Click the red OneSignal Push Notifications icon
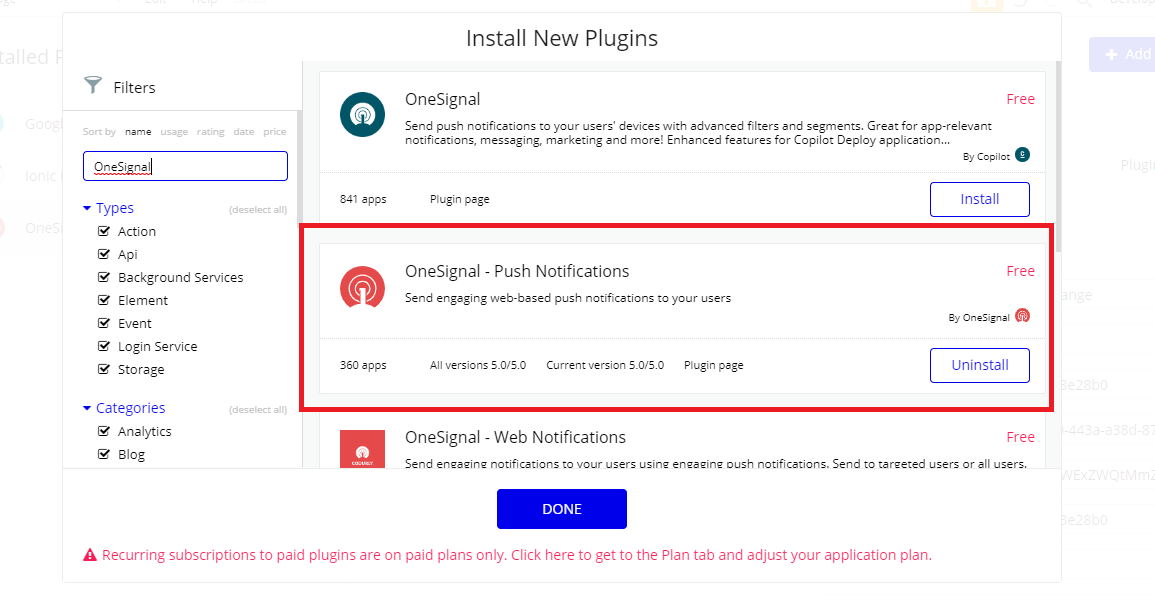 361,287
